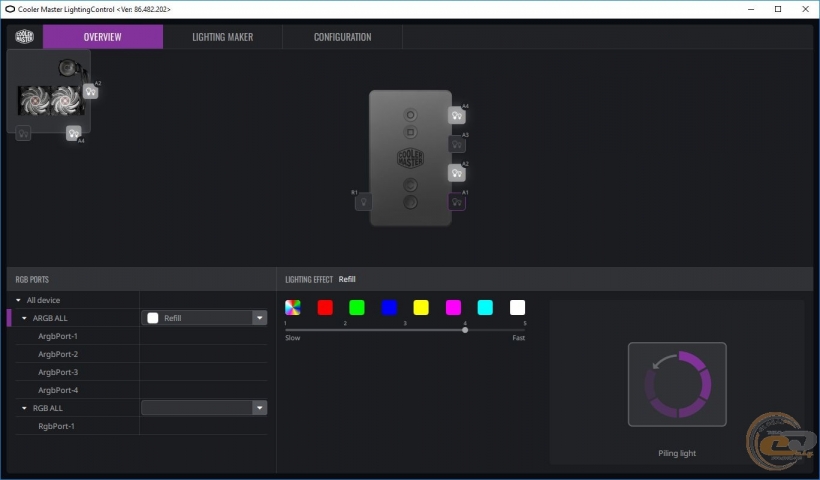
Task: Choose the cyan color swatch
Action: (x=485, y=307)
